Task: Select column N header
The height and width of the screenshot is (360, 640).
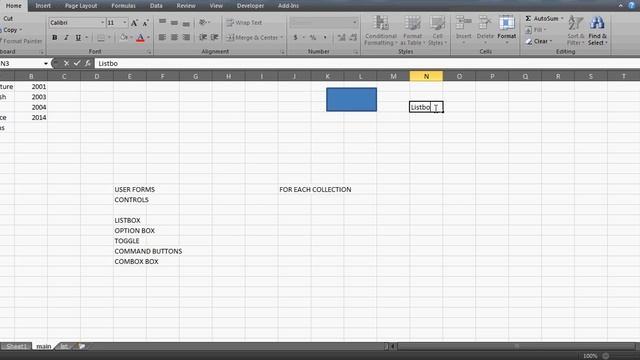Action: coord(426,76)
